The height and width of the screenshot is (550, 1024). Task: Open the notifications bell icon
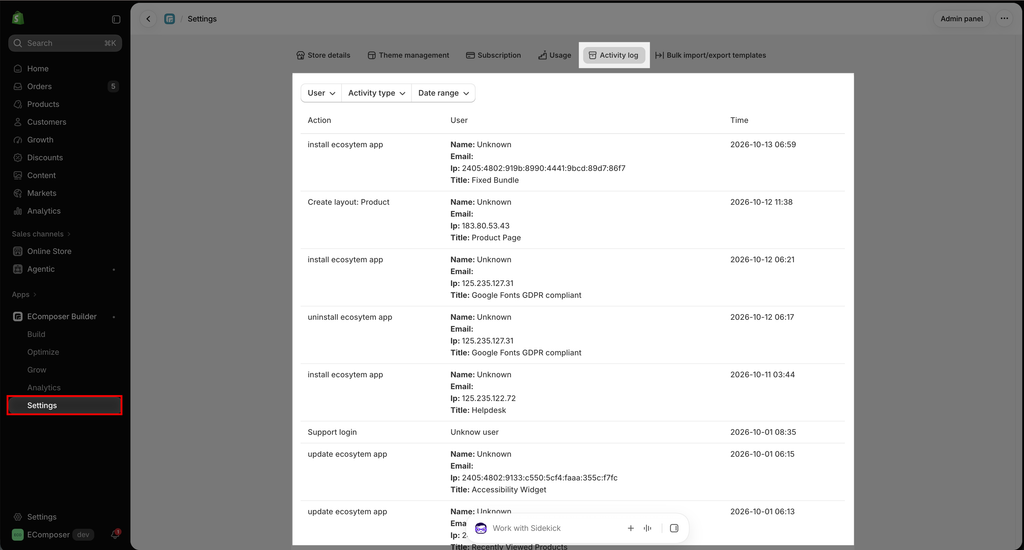pyautogui.click(x=115, y=534)
